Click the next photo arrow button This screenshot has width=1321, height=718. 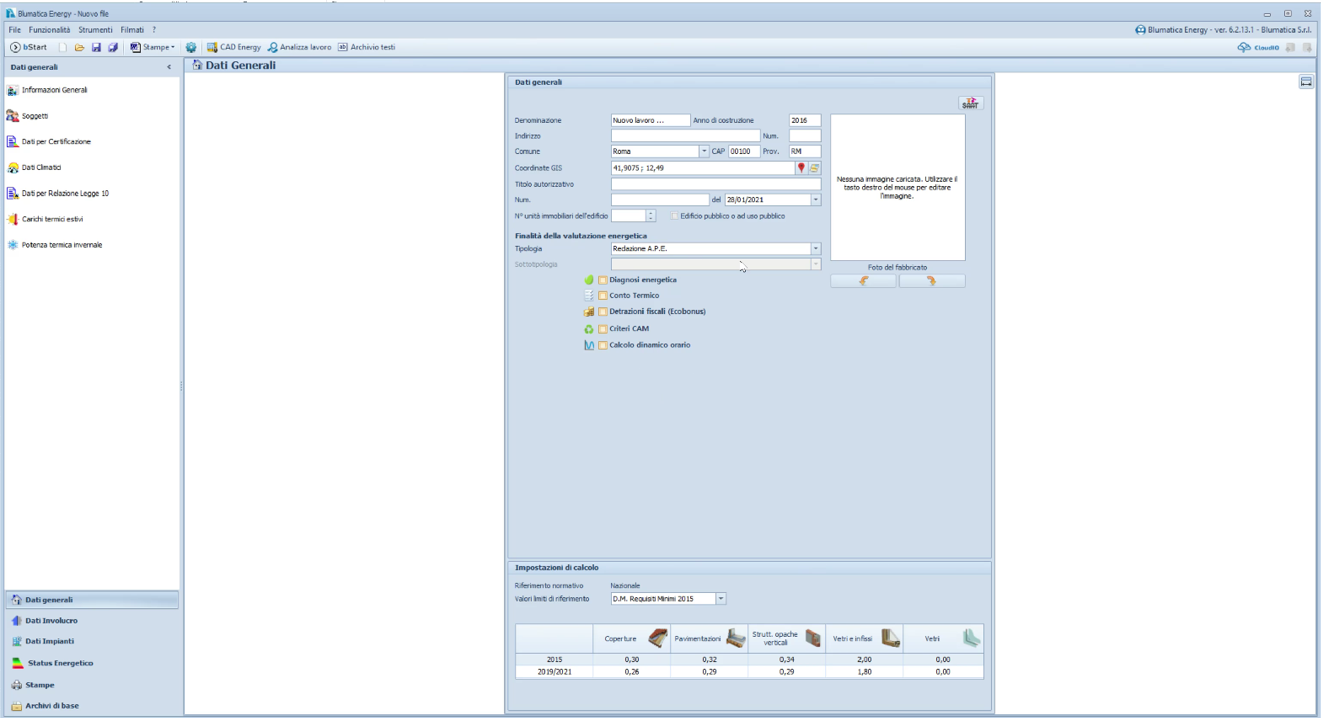click(x=932, y=281)
